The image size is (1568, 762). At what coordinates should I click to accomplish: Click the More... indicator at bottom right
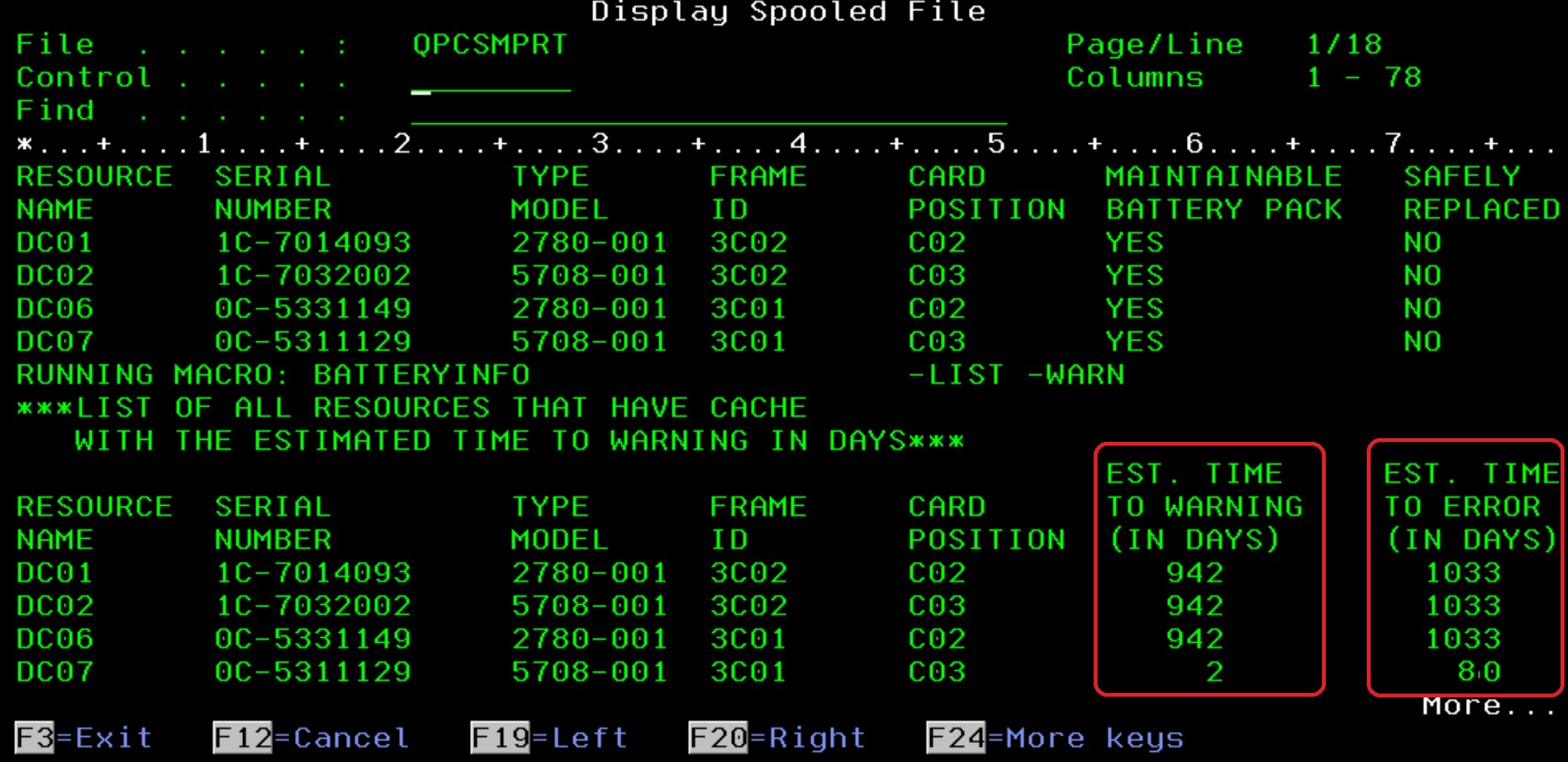click(1488, 706)
